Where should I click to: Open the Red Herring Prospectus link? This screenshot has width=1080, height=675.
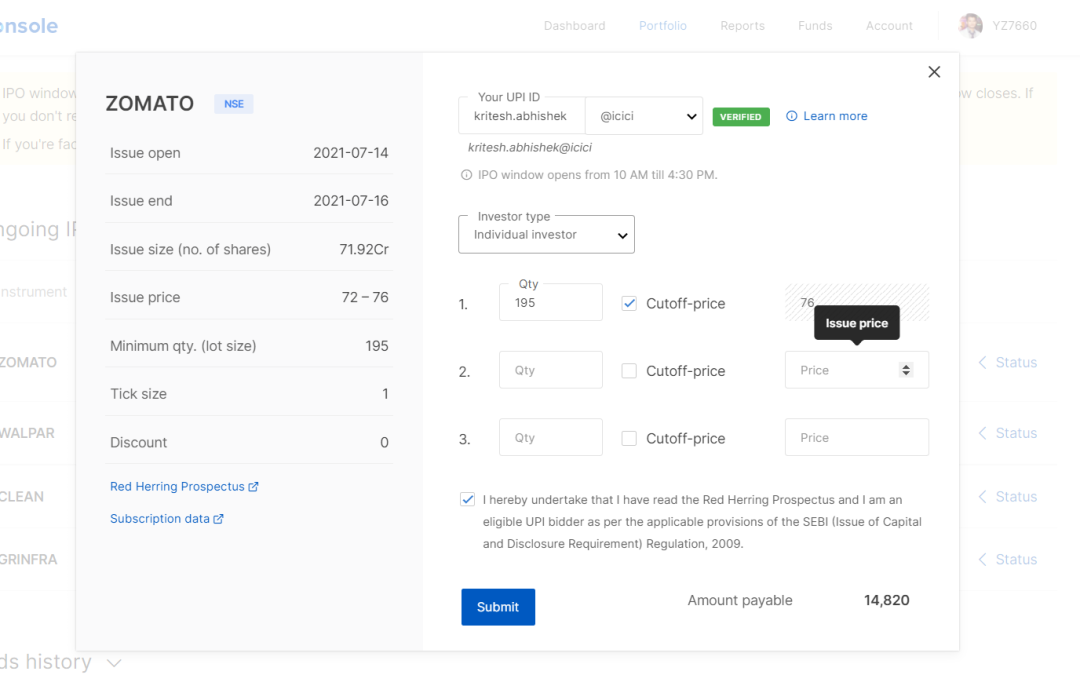tap(177, 486)
